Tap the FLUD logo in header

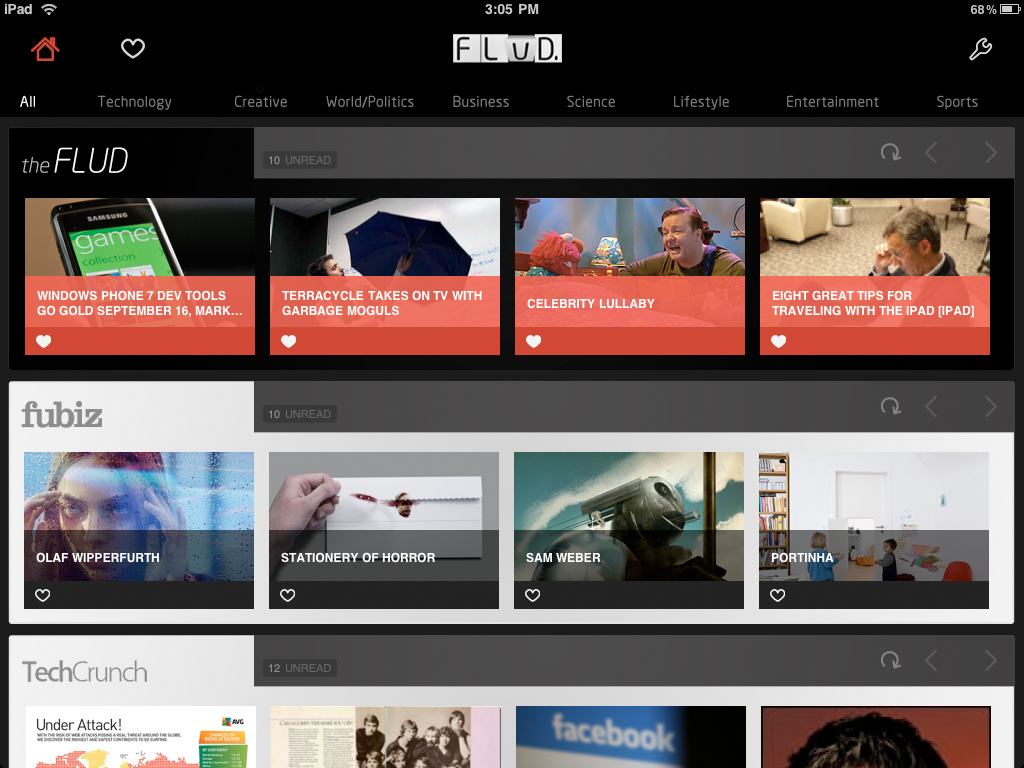(507, 49)
